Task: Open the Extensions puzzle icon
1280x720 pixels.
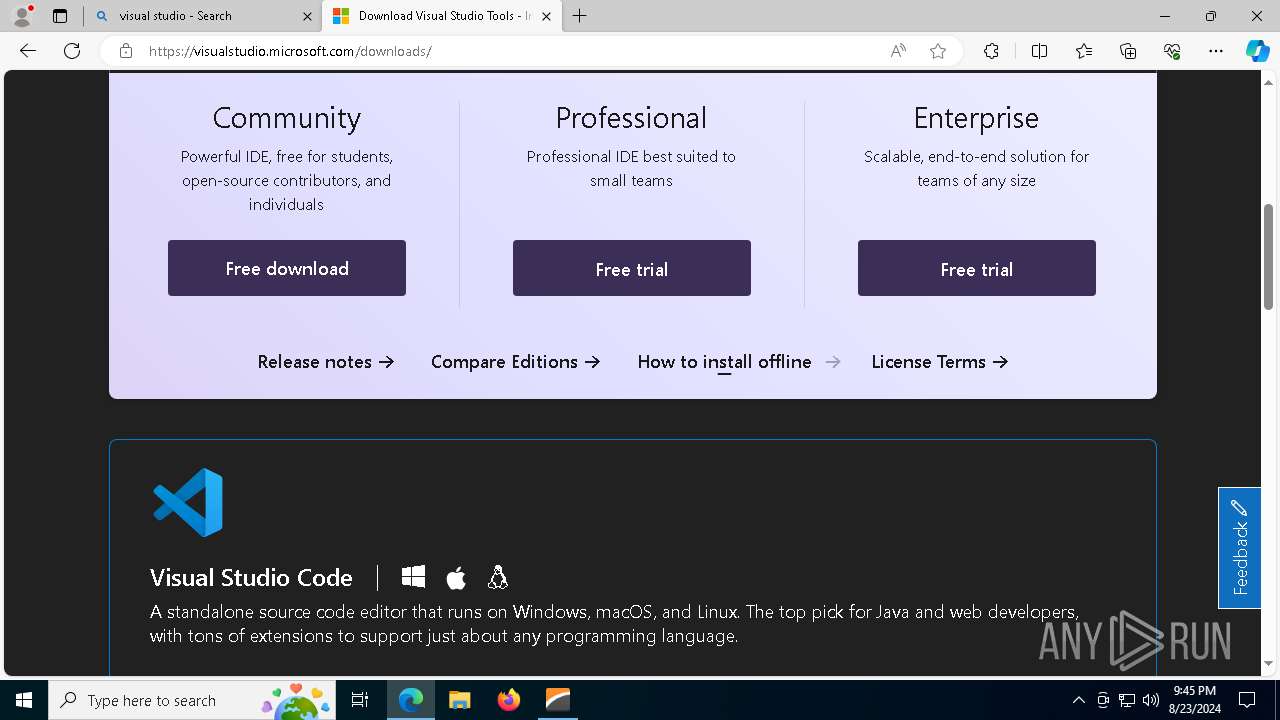Action: coord(991,51)
